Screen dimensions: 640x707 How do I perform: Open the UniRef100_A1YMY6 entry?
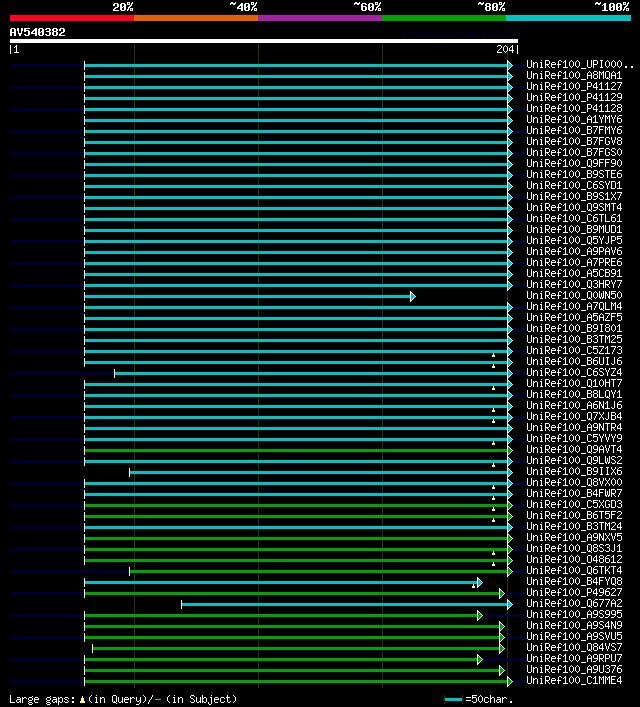574,119
